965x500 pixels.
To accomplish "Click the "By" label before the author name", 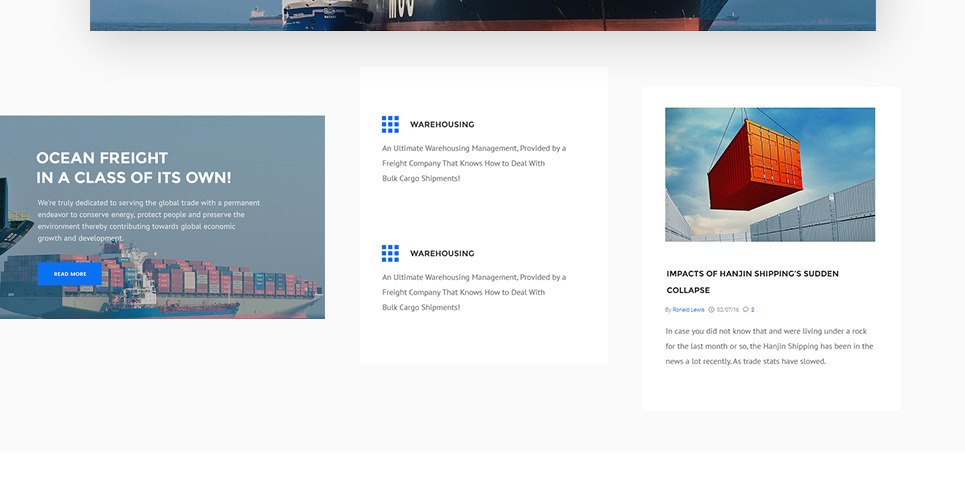I will click(x=668, y=310).
